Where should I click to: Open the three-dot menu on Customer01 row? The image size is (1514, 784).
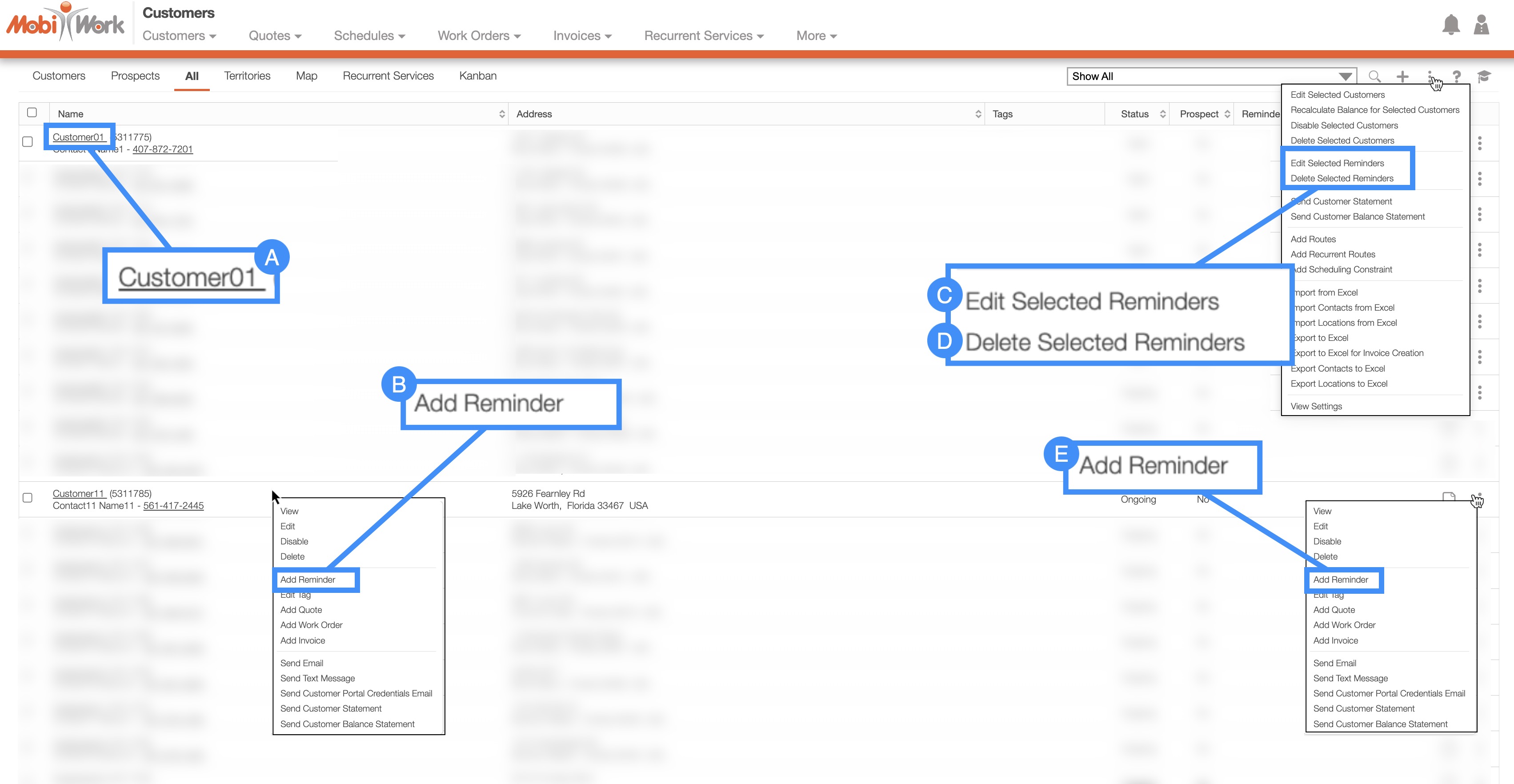coord(1479,143)
